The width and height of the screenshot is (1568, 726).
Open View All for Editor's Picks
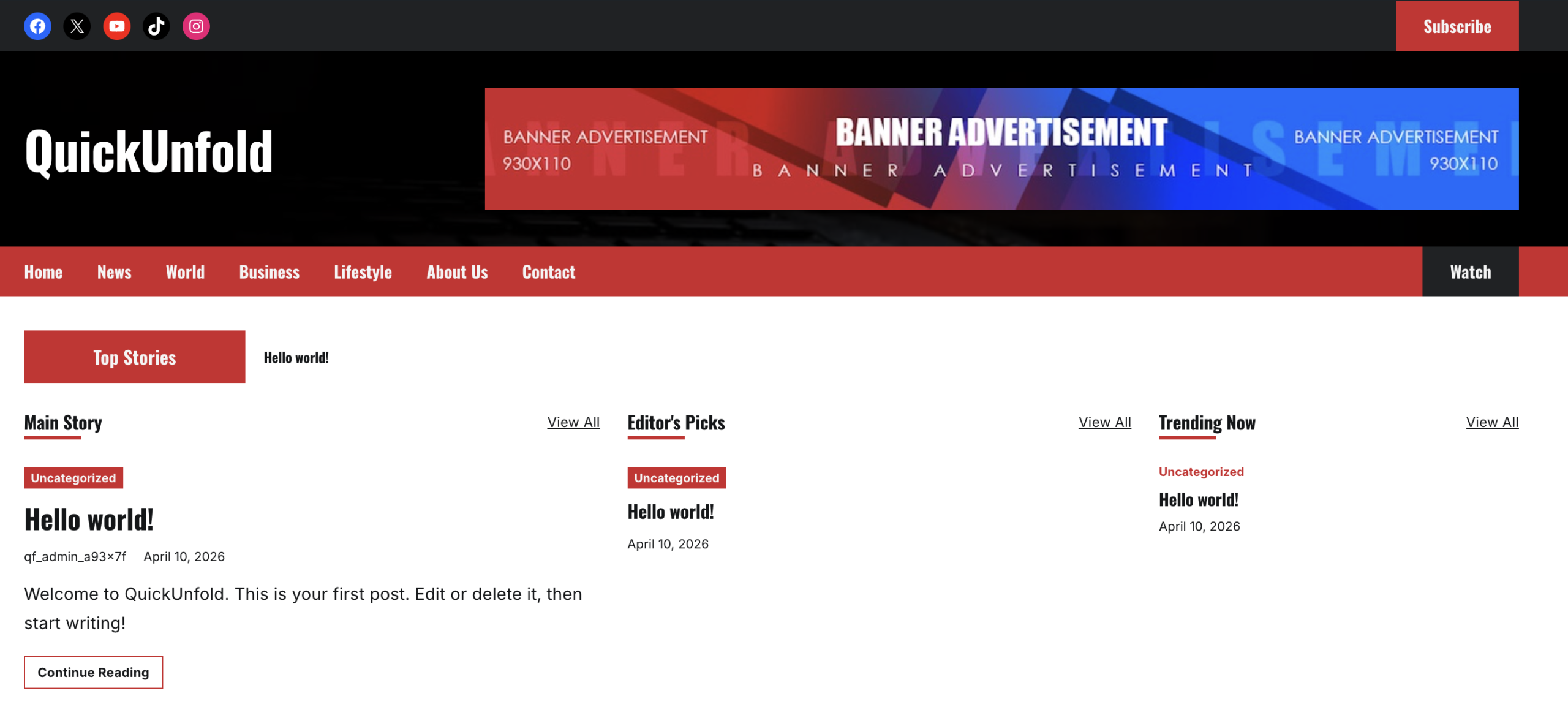tap(1104, 422)
